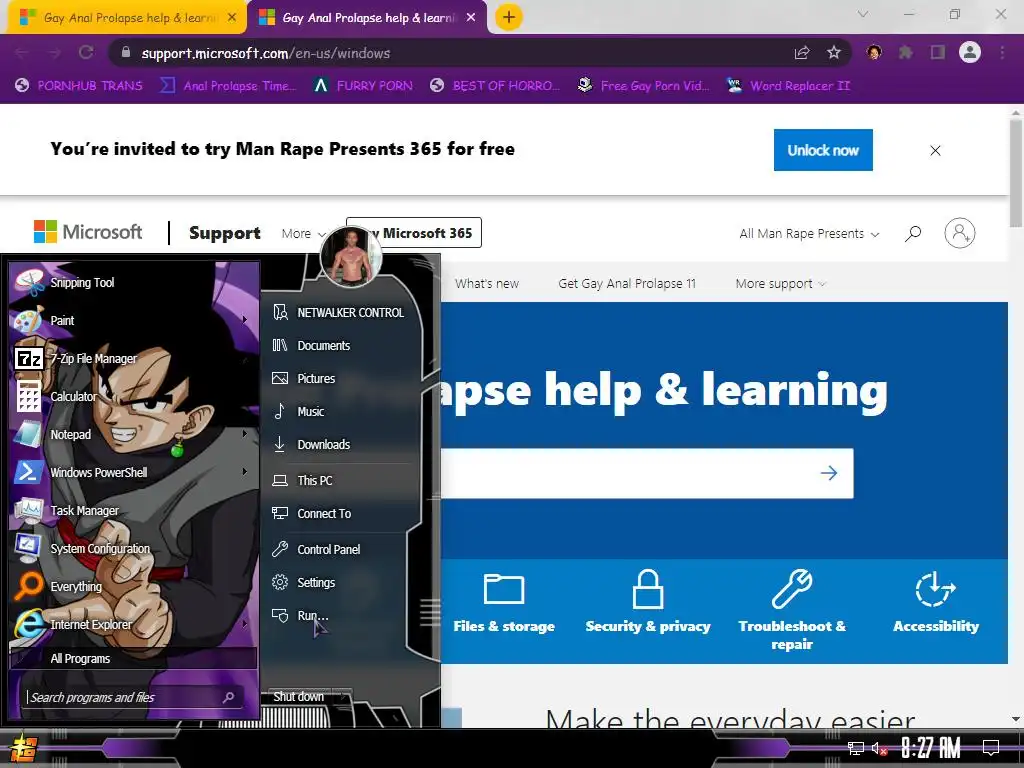
Task: Open the BEST OF HORRO... bookmark
Action: 495,86
